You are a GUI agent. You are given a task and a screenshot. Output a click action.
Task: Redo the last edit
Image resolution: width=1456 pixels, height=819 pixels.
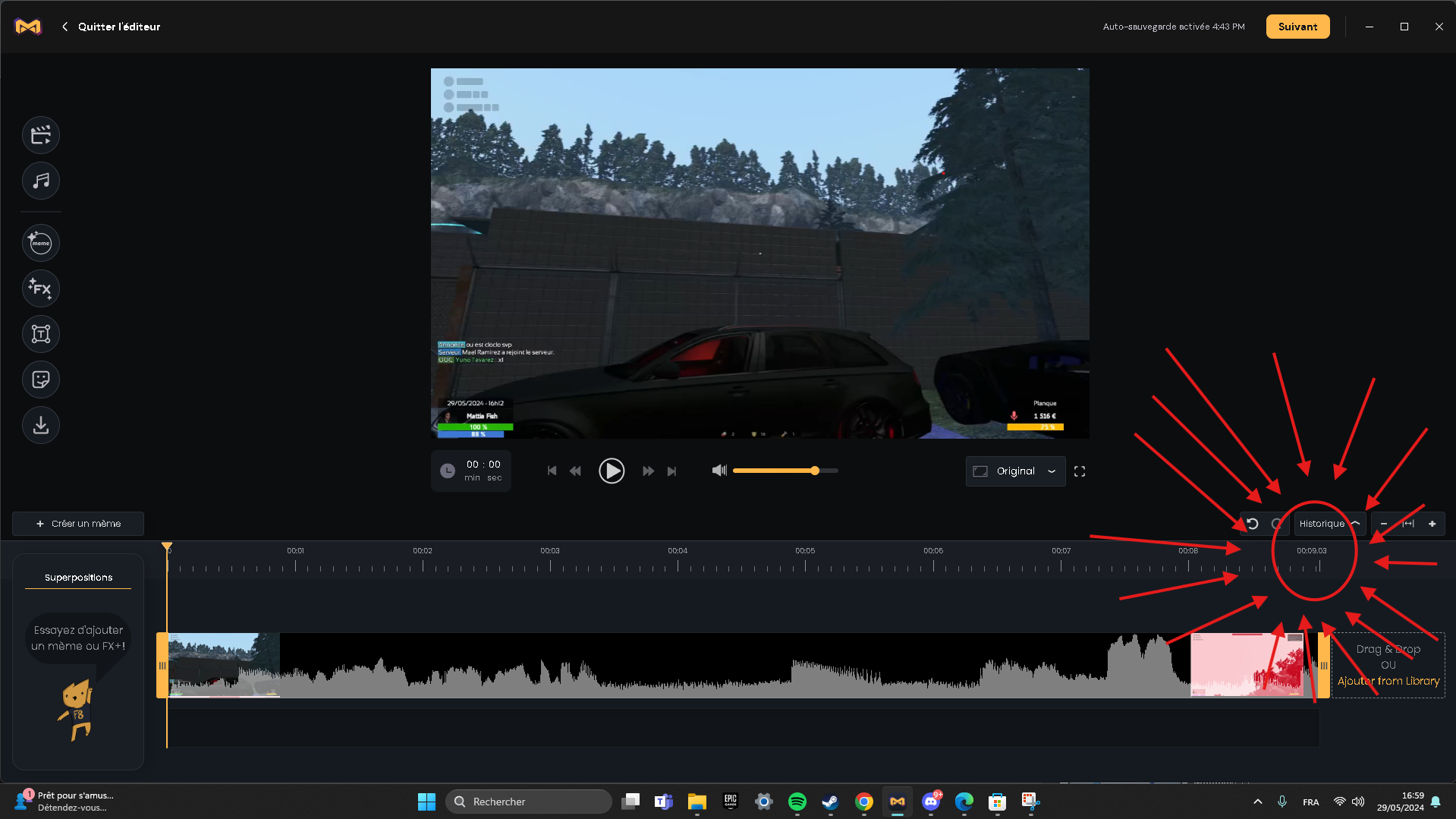click(1277, 524)
